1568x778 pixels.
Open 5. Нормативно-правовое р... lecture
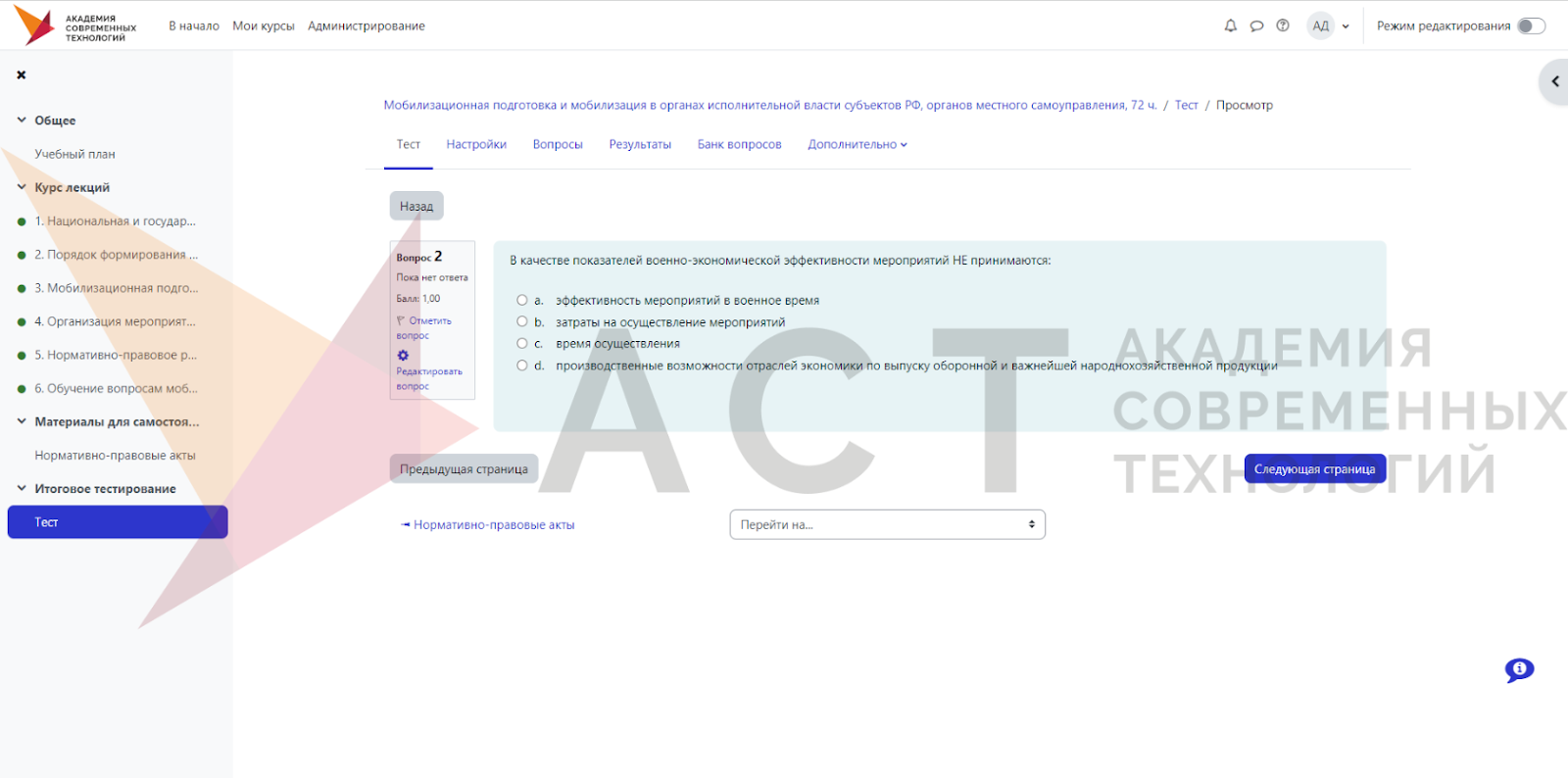pos(116,355)
